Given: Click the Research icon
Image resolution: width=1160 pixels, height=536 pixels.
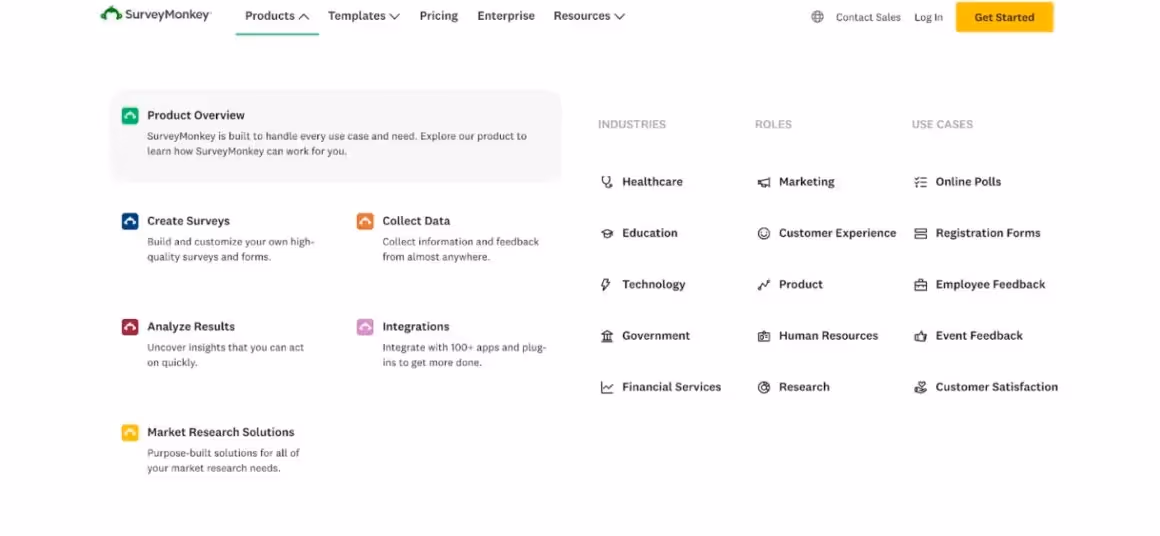Looking at the screenshot, I should [763, 387].
